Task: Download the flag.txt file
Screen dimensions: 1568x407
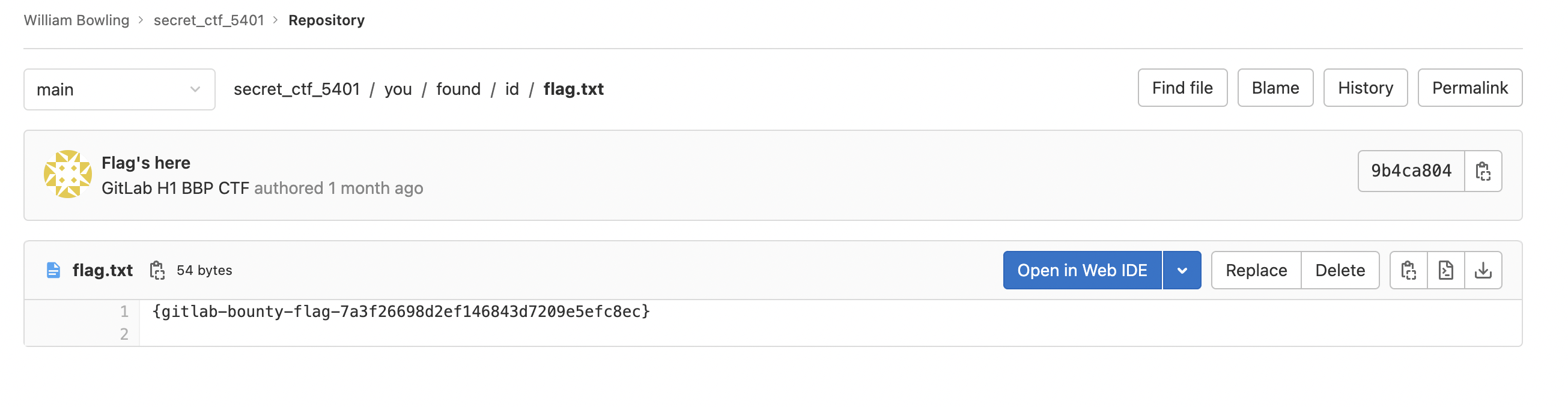Action: [x=1483, y=270]
